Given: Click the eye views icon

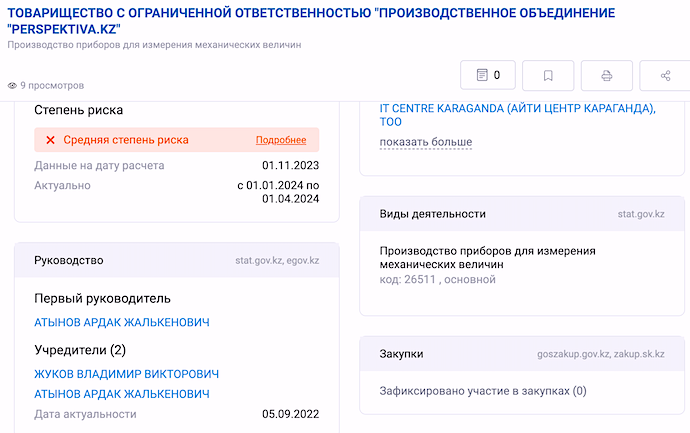Looking at the screenshot, I should click(12, 85).
